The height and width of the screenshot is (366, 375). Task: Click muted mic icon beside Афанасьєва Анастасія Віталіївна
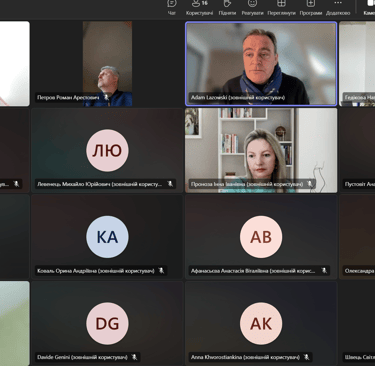[x=324, y=270]
